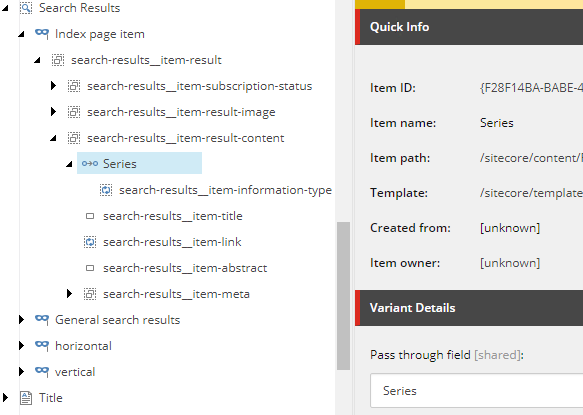583x415 pixels.
Task: Click the Search Results magnifier icon
Action: tap(26, 7)
